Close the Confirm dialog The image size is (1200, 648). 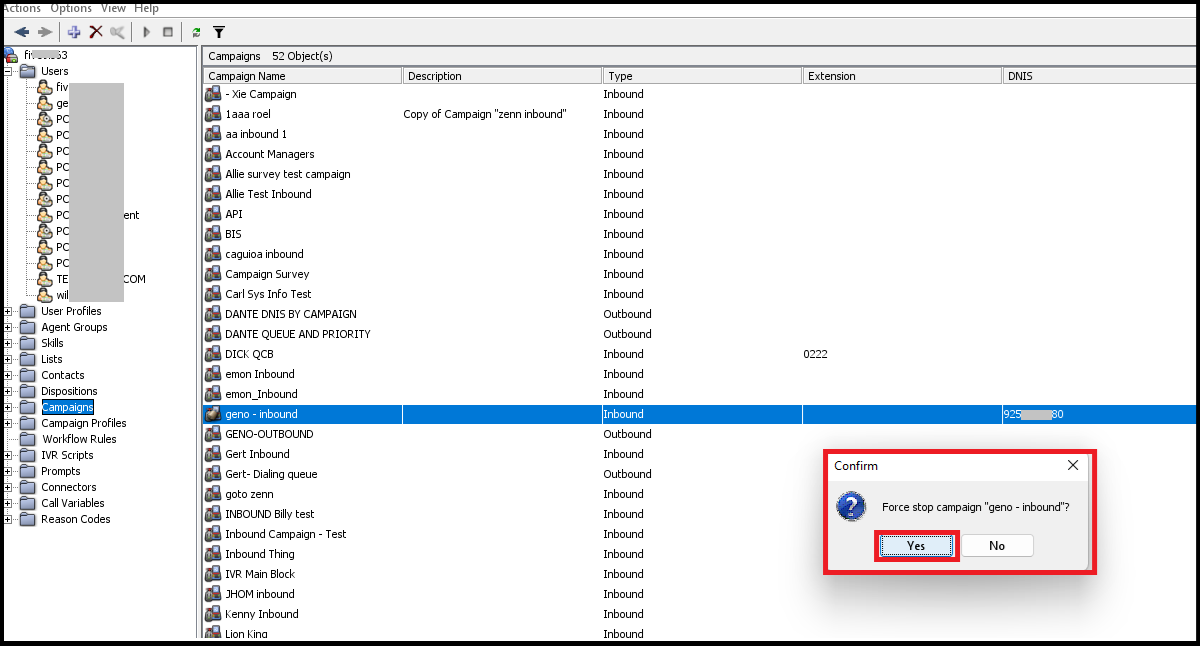pyautogui.click(x=1073, y=465)
